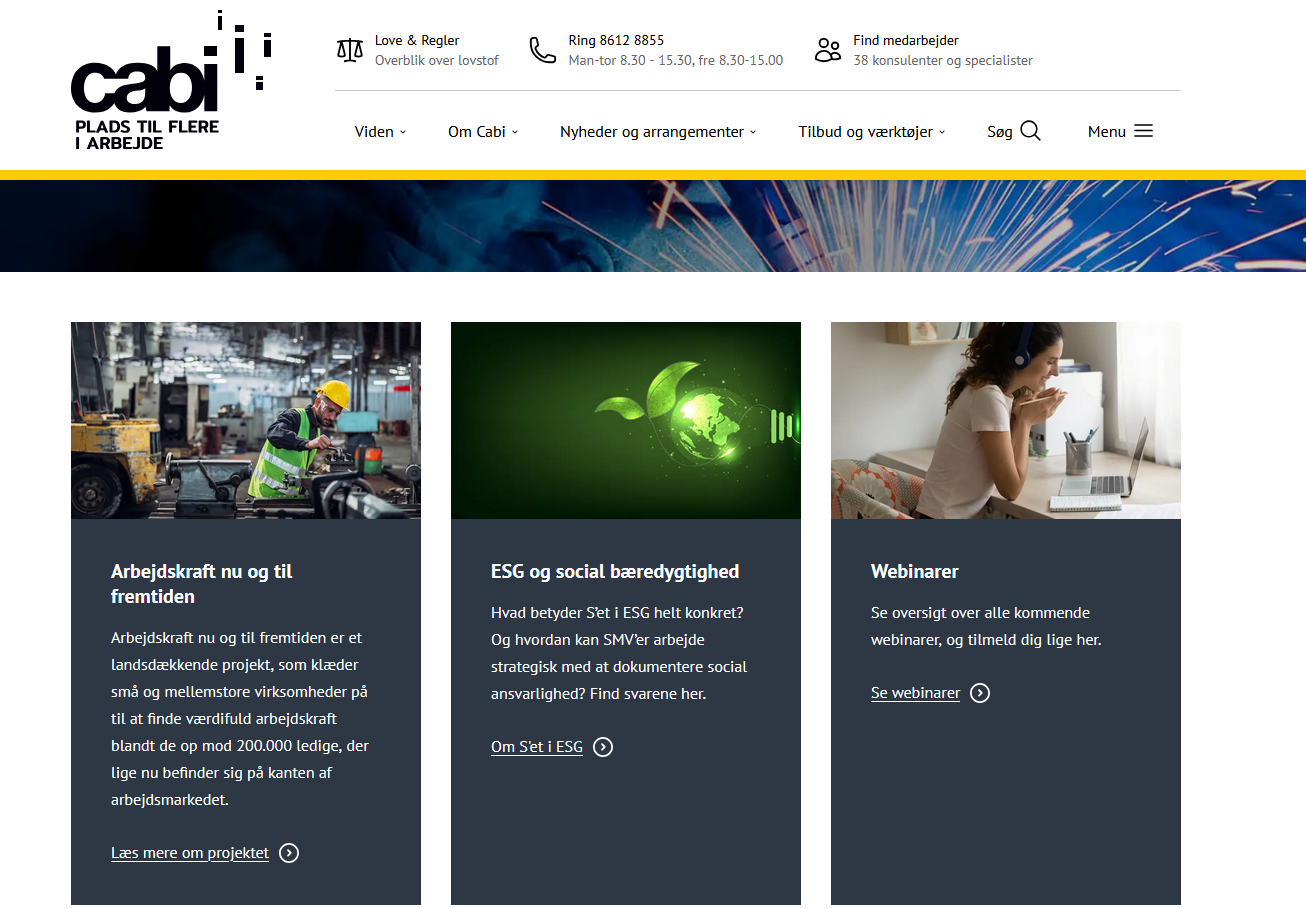Expand the Om Cabi dropdown chevron
Image resolution: width=1306 pixels, height=908 pixels.
pyautogui.click(x=515, y=132)
